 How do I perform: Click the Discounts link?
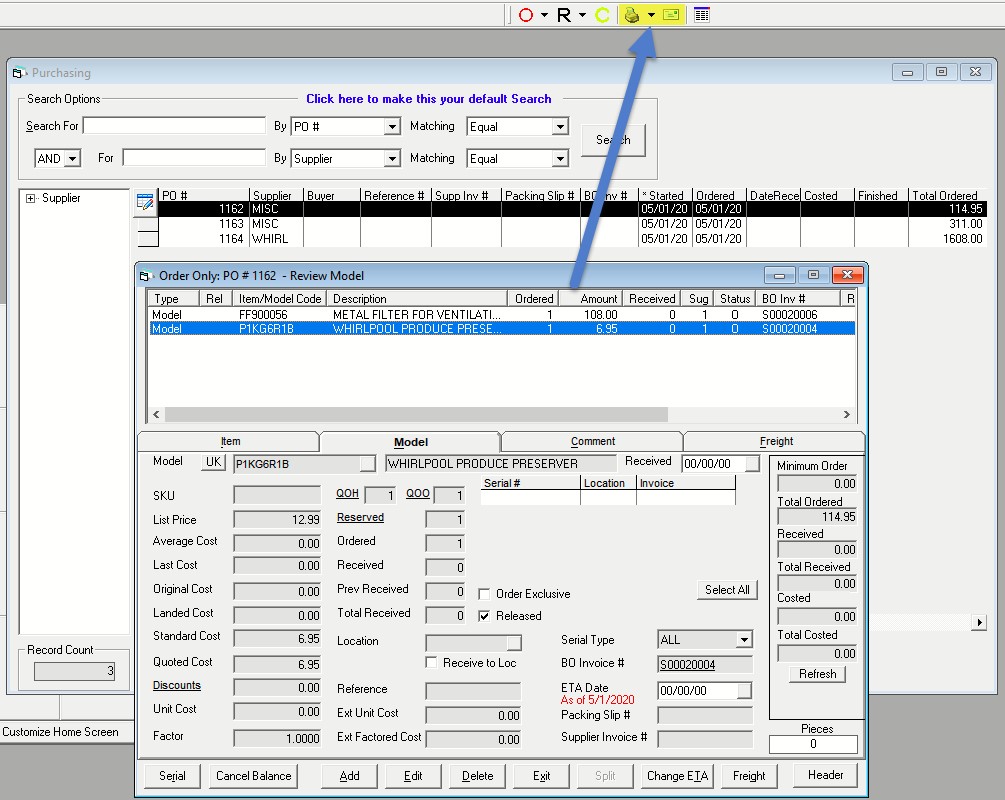pyautogui.click(x=177, y=685)
